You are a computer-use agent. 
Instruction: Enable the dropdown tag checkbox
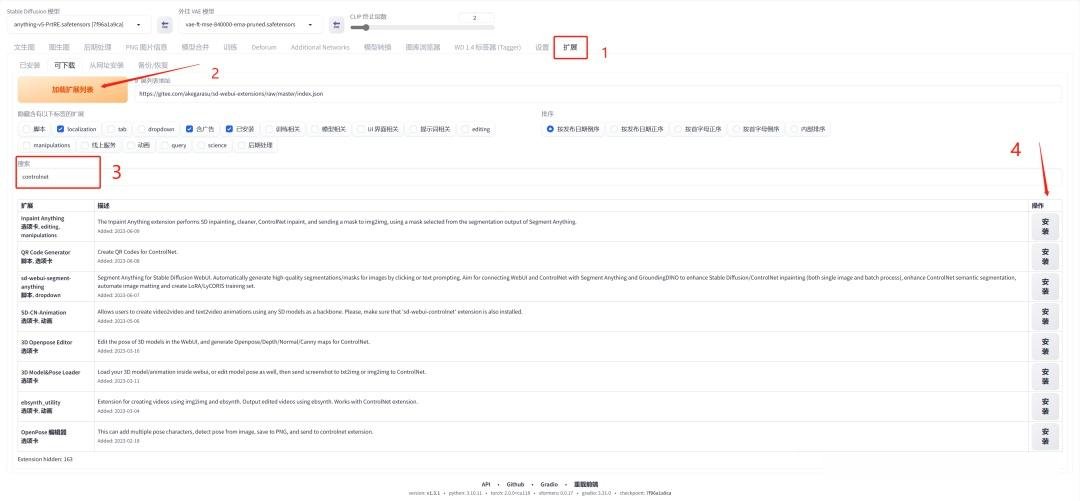142,129
